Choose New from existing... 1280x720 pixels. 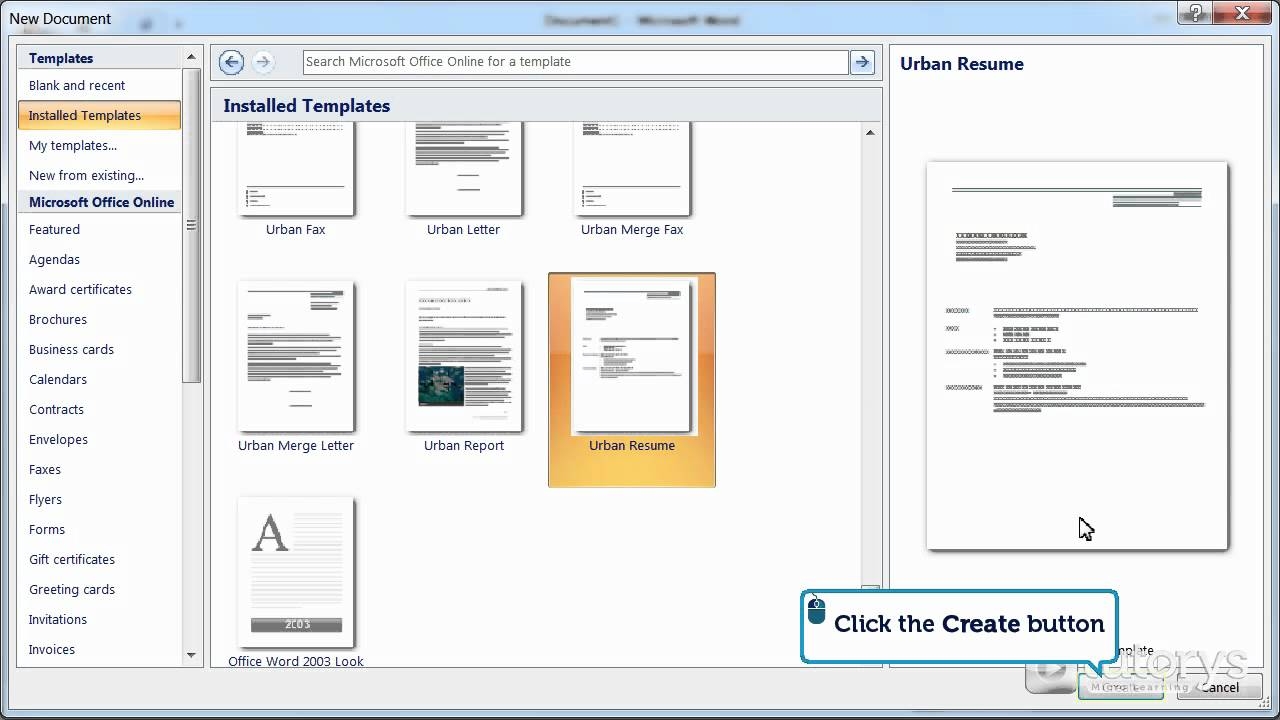pos(99,175)
